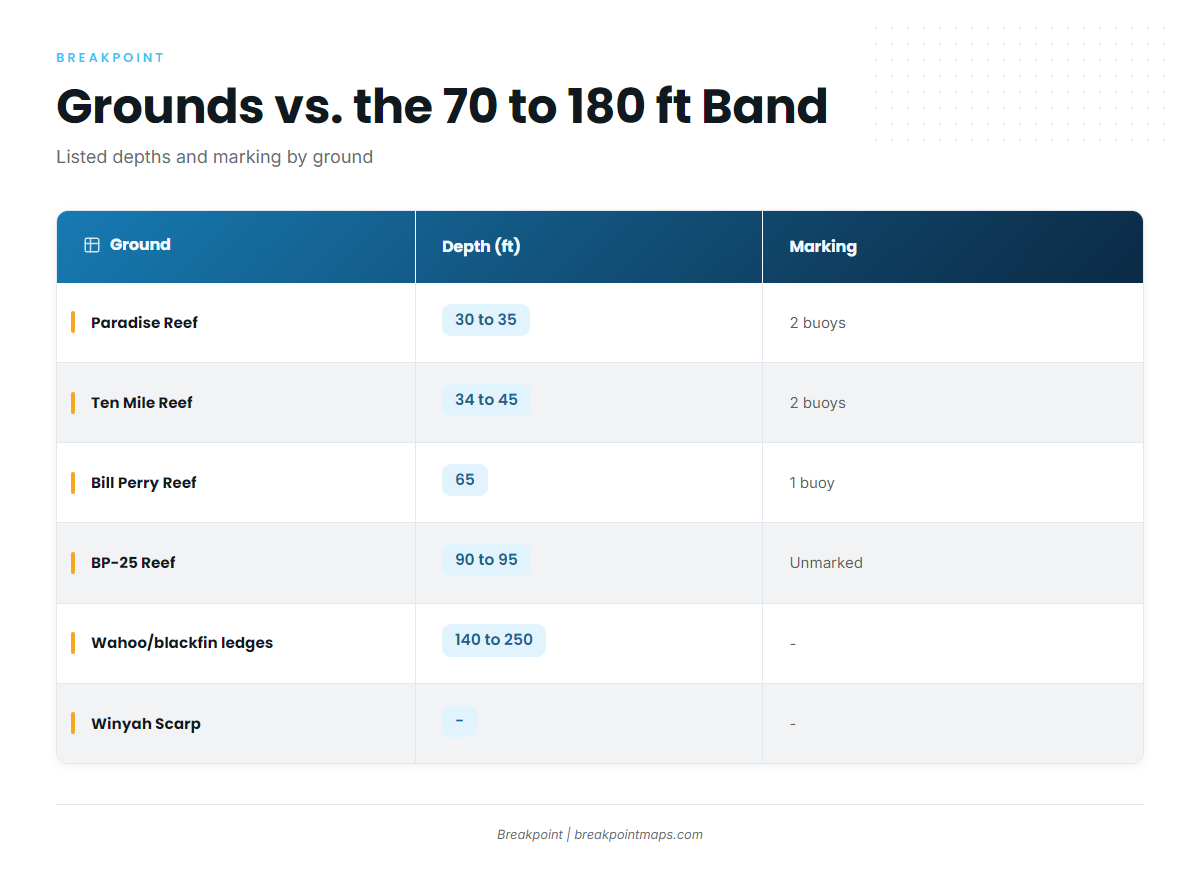
Task: Click the 140 to 250 depth badge
Action: click(x=494, y=640)
